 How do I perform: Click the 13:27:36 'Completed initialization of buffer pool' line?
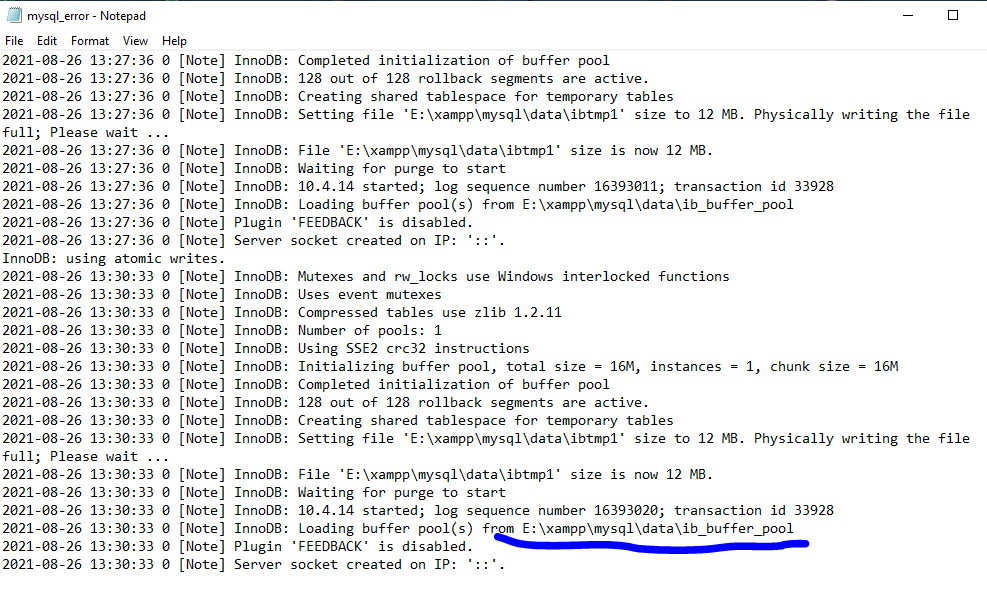coord(306,60)
